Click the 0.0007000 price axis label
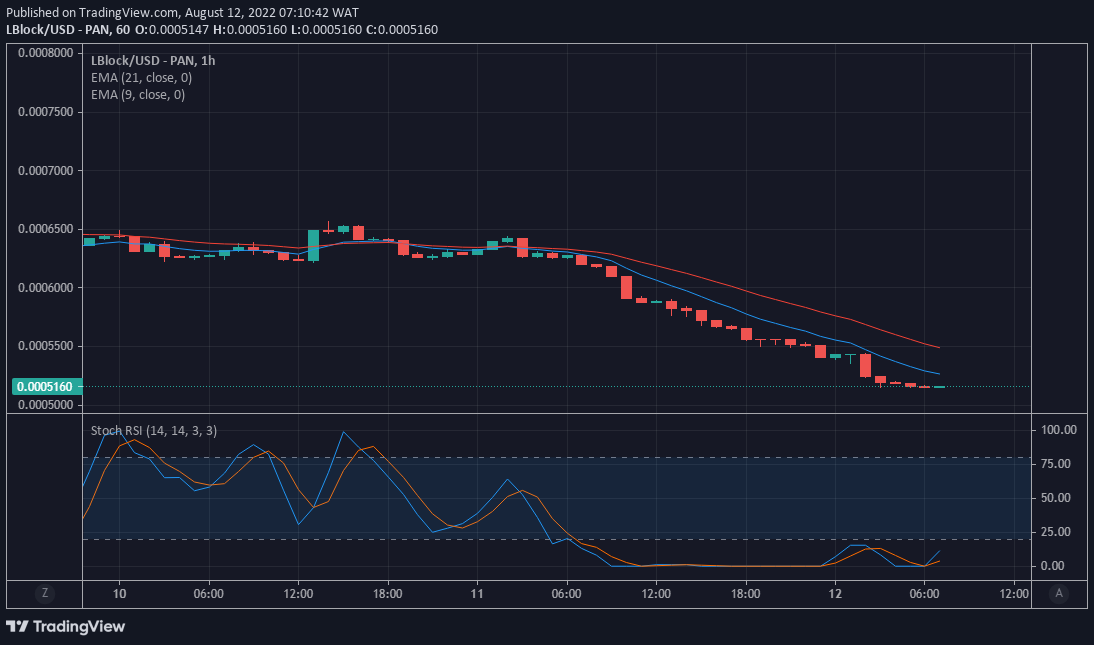The image size is (1094, 645). (45, 170)
